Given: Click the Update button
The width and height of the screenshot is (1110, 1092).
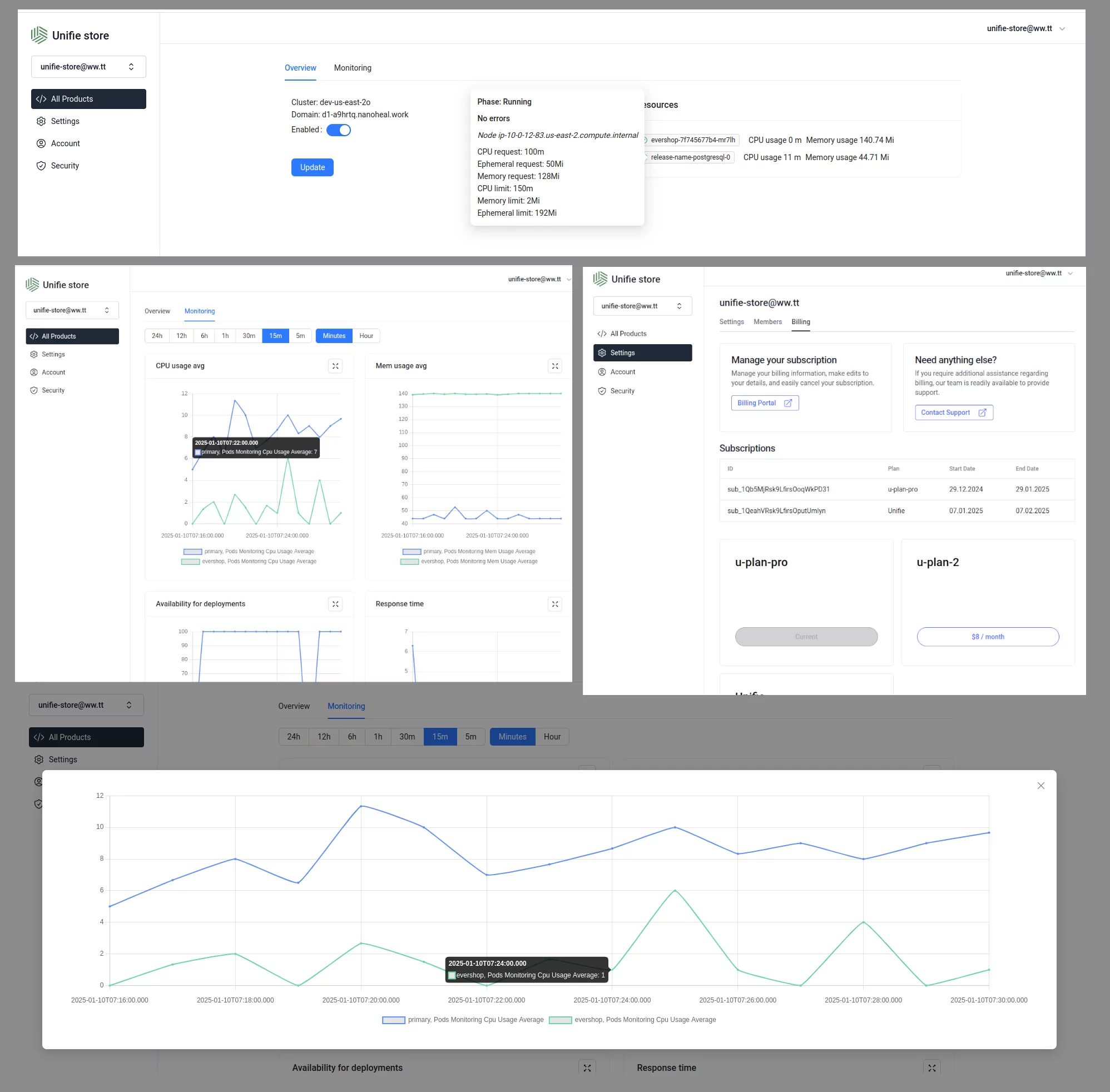Looking at the screenshot, I should (312, 167).
